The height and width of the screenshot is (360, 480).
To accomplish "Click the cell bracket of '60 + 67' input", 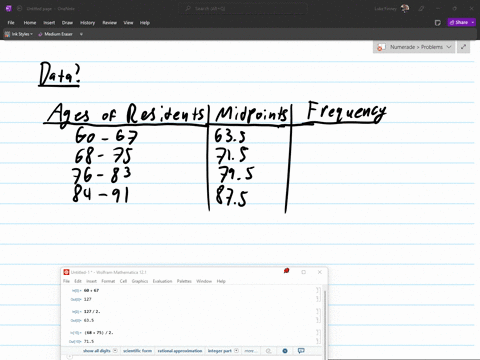I will coord(318,290).
